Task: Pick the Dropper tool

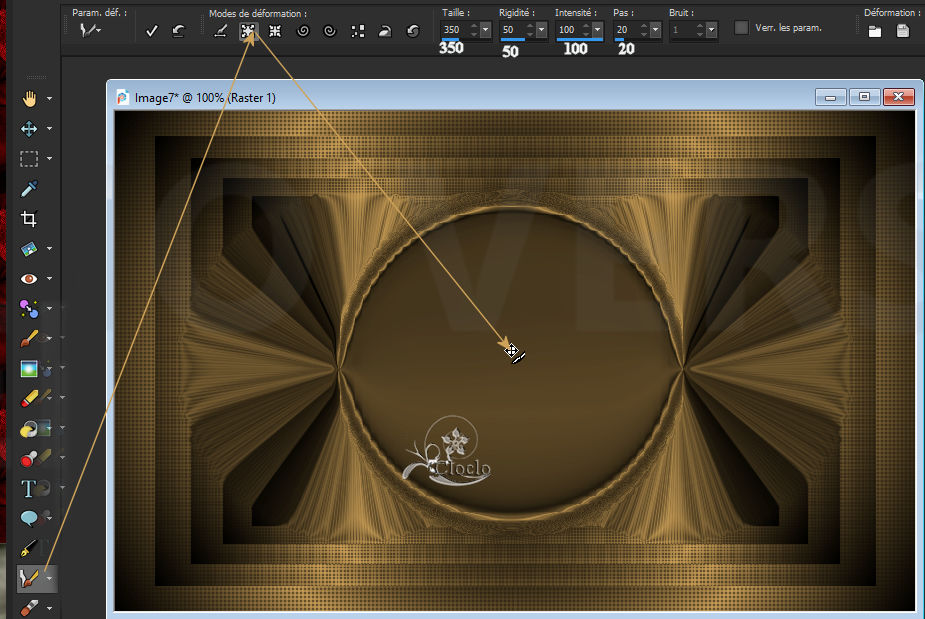Action: click(29, 188)
